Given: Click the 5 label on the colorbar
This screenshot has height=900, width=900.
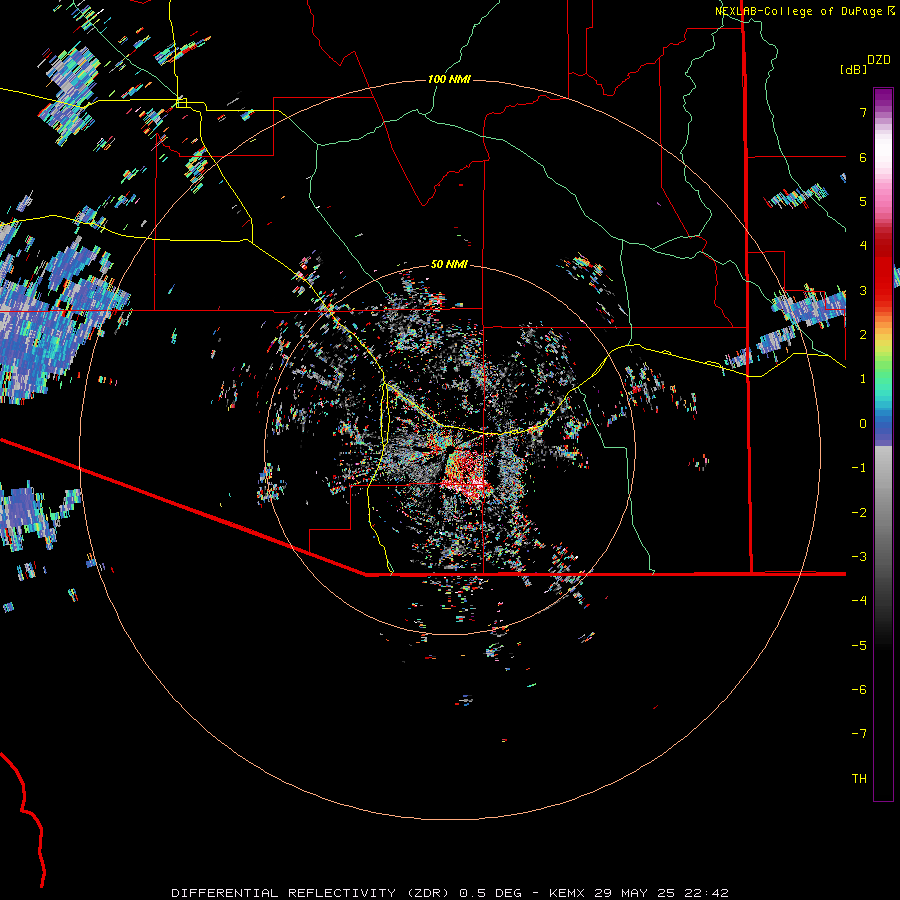Looking at the screenshot, I should click(x=863, y=201).
